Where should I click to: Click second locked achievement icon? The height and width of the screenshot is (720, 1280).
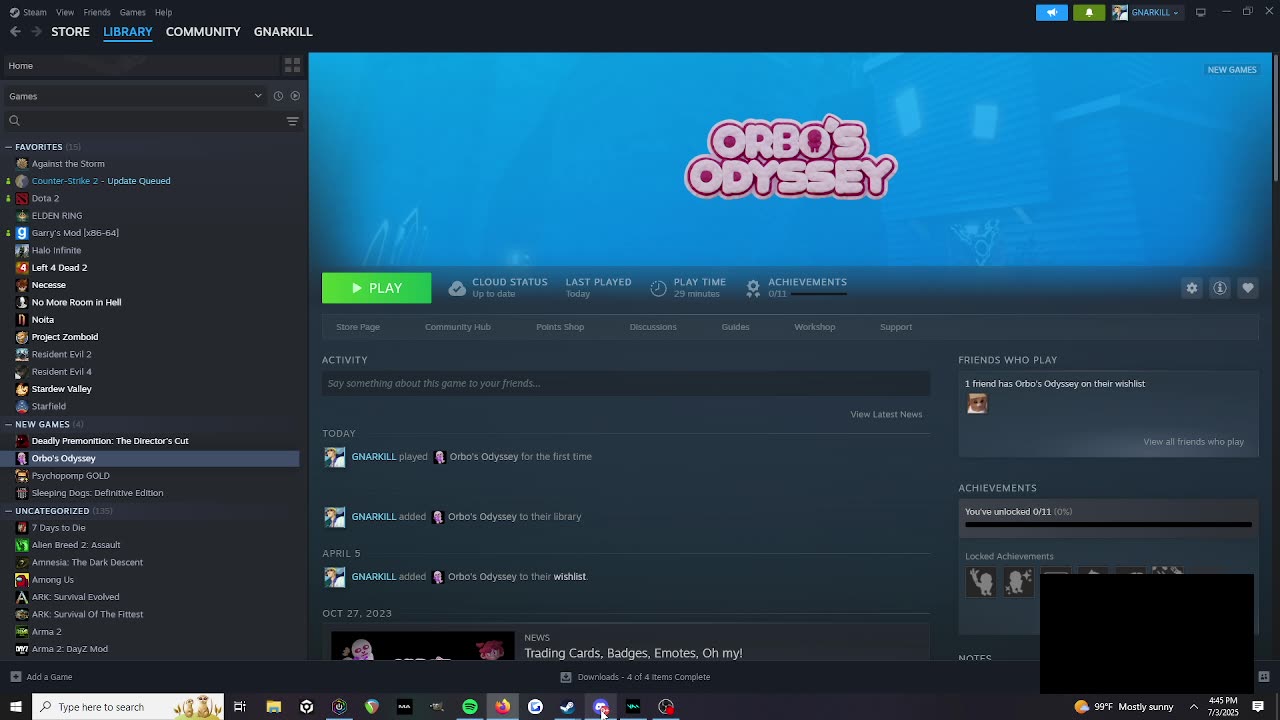(x=1018, y=581)
